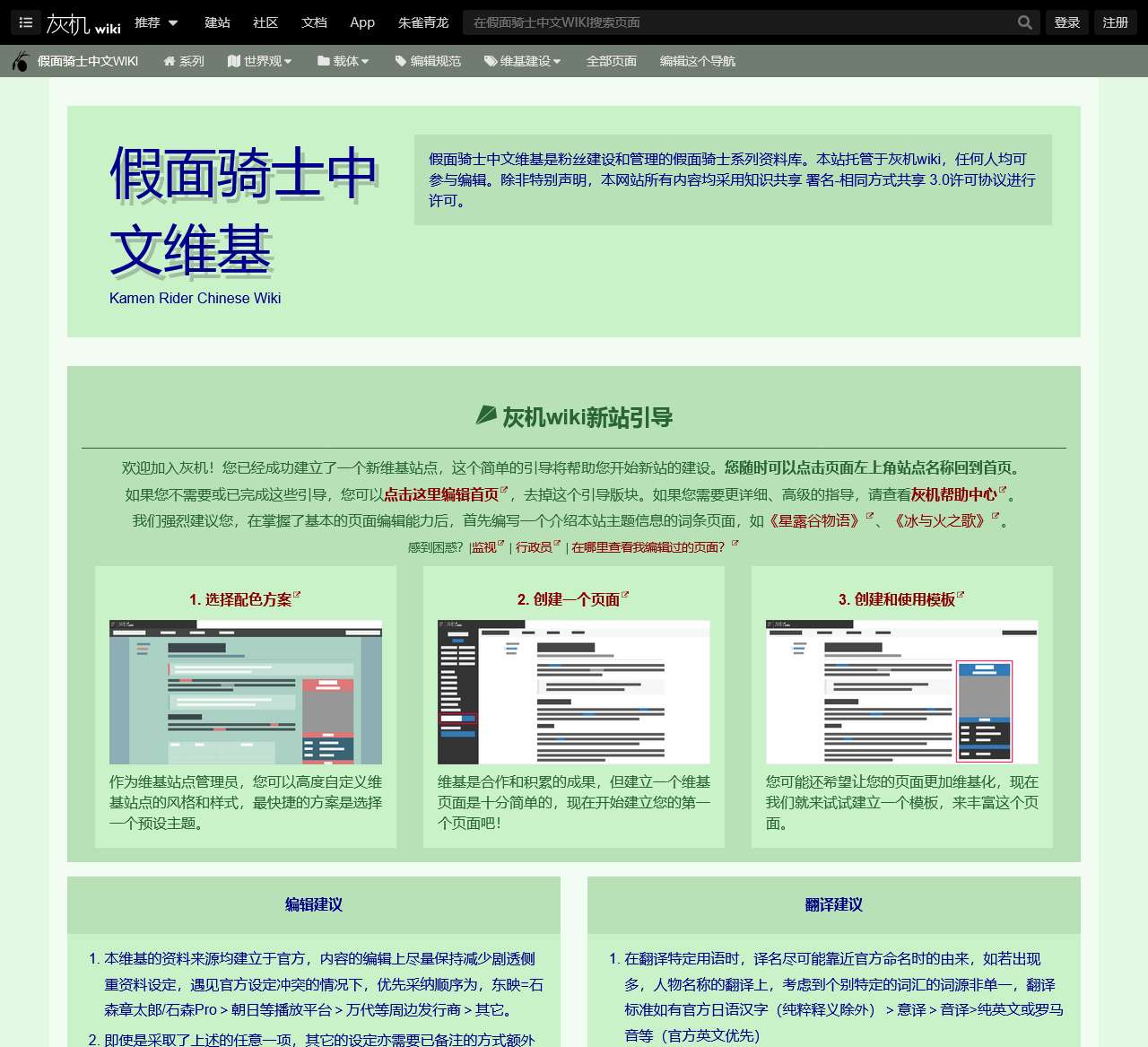Open the 文档 menu item
1148x1047 pixels.
(x=314, y=22)
